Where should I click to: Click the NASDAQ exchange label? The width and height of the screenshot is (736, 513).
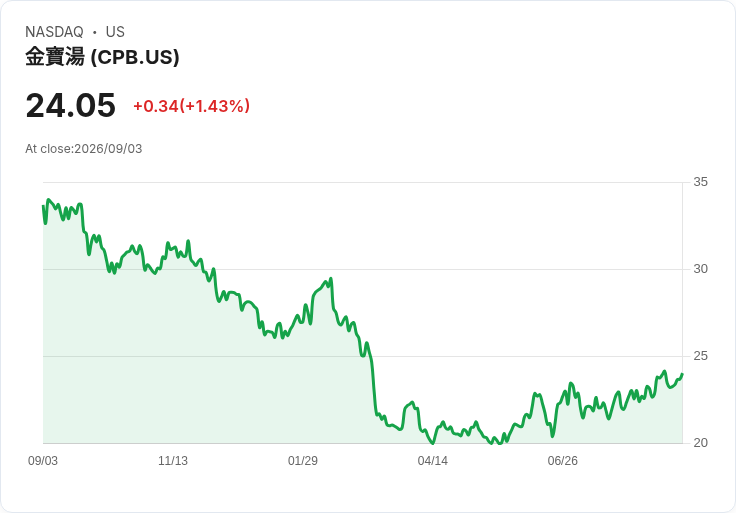[54, 32]
